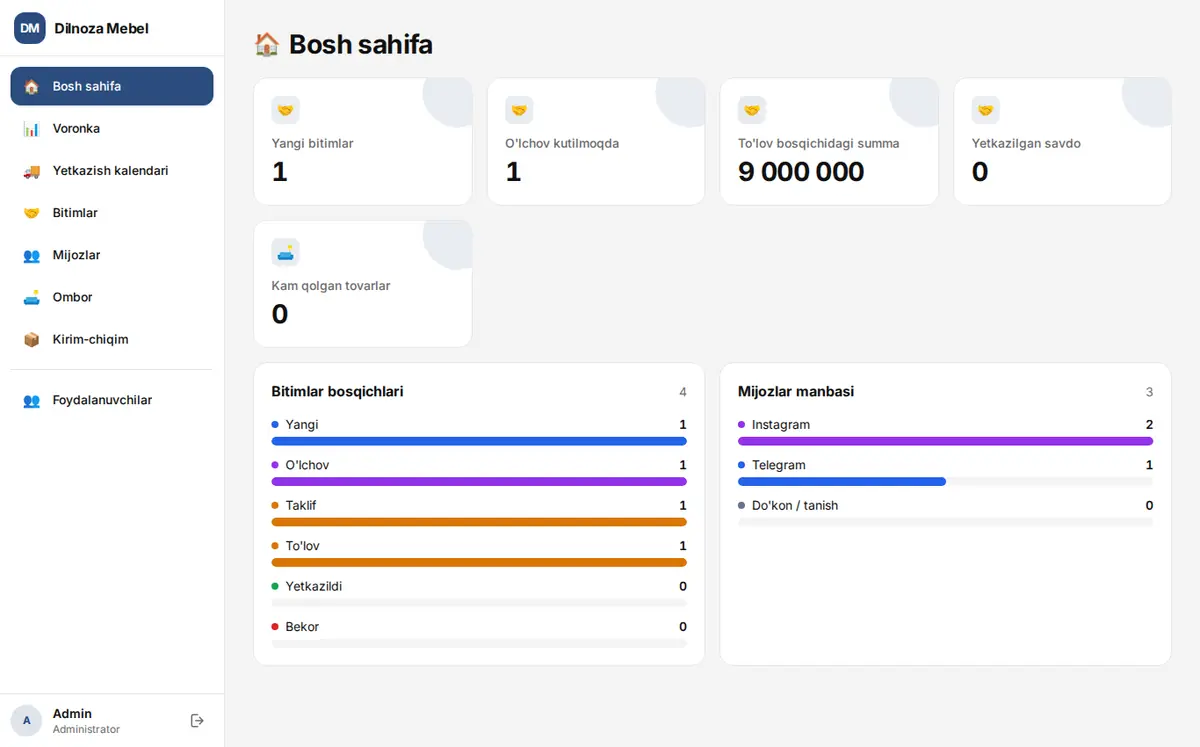
Task: Click the sofa icon on Kam qolgan tovarlar card
Action: 285,252
